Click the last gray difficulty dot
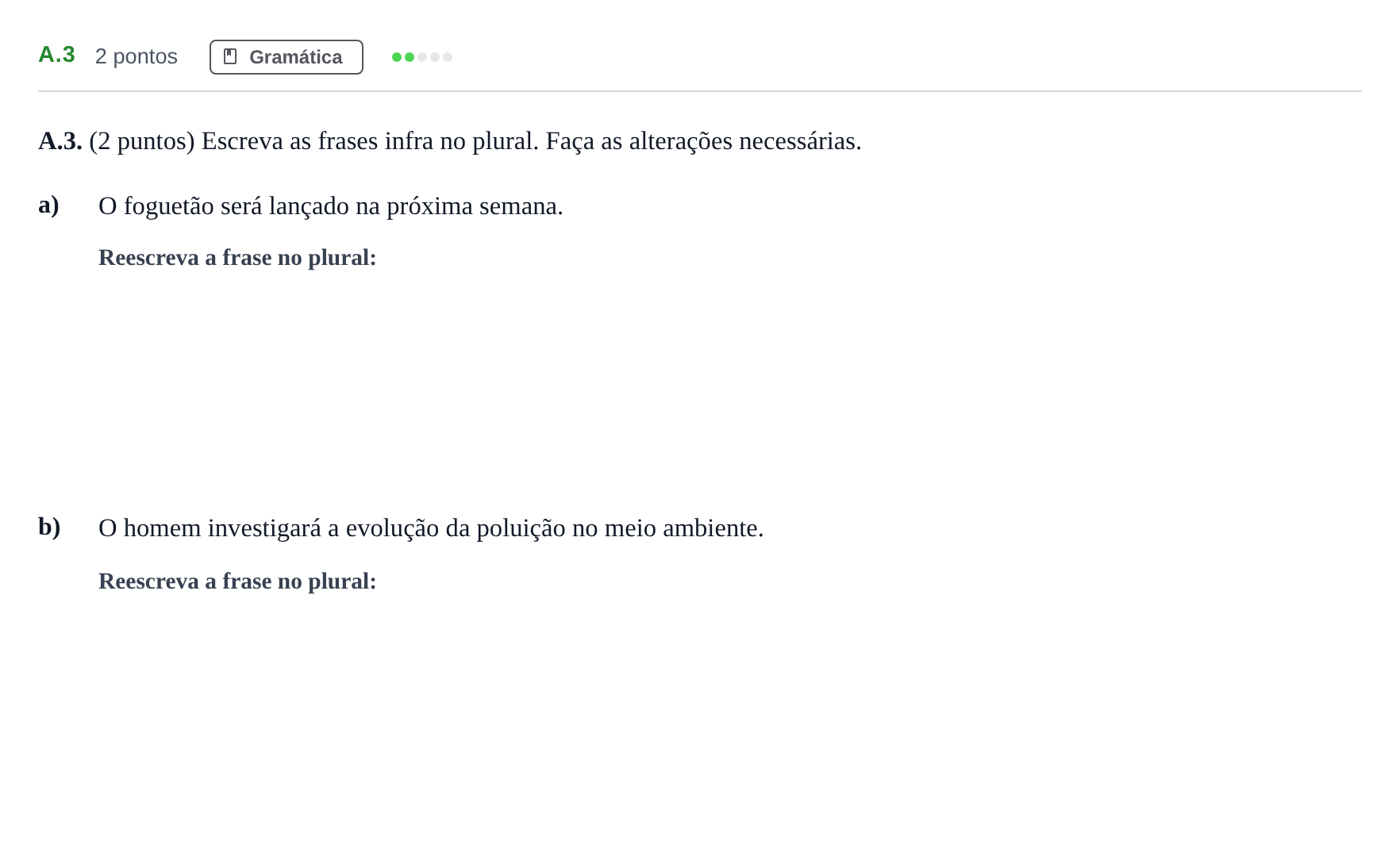Image resolution: width=1400 pixels, height=844 pixels. pos(448,57)
